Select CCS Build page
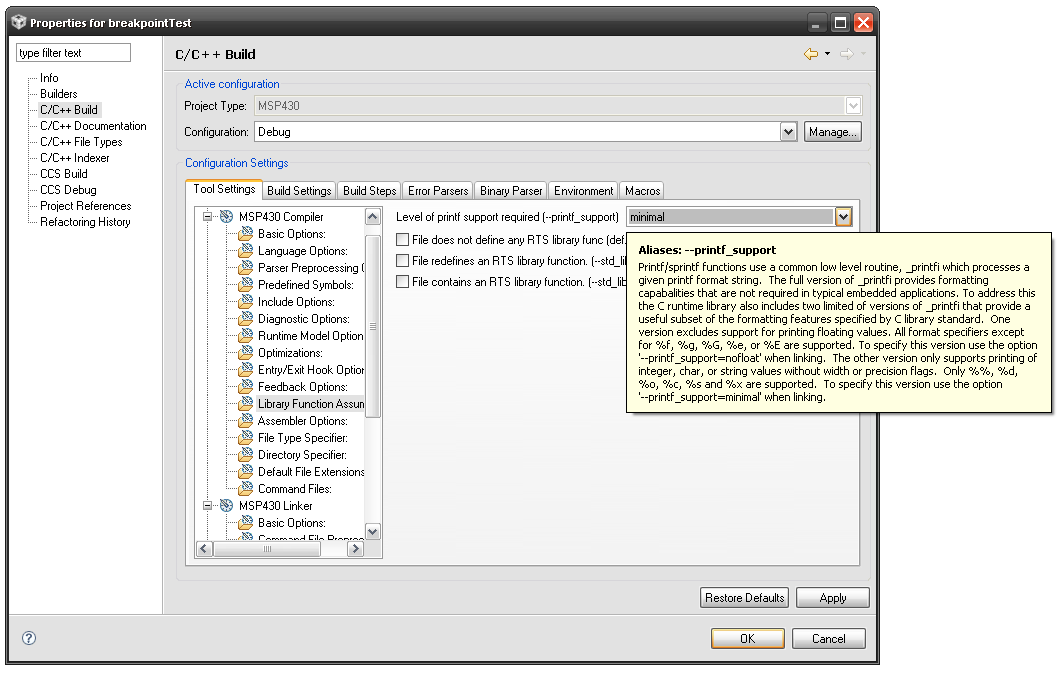 coord(63,173)
